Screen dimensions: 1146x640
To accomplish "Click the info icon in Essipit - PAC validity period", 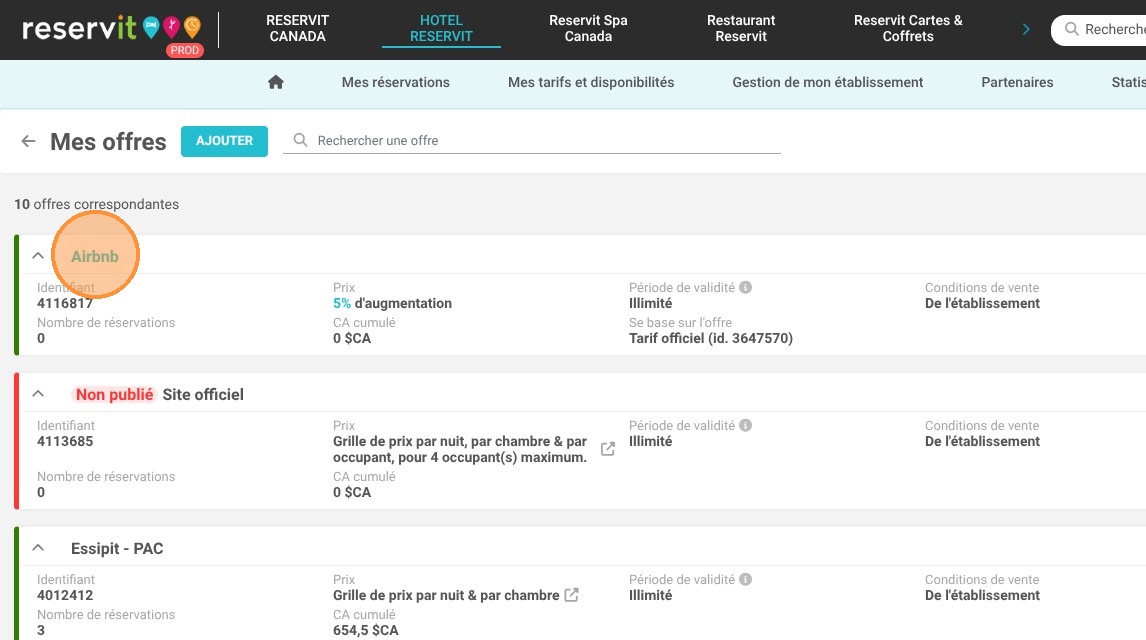I will coord(745,579).
